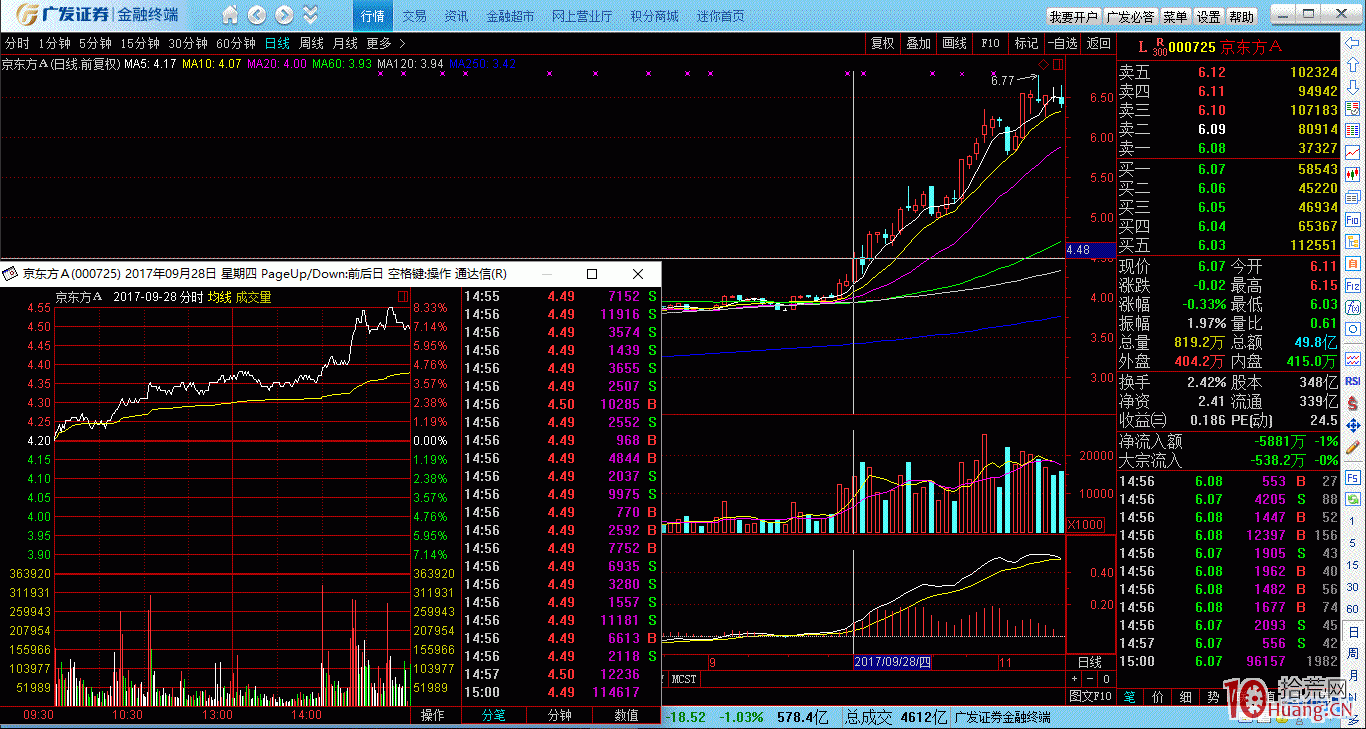
Task: Select the 30-minute period sidebar icon
Action: 1353,587
